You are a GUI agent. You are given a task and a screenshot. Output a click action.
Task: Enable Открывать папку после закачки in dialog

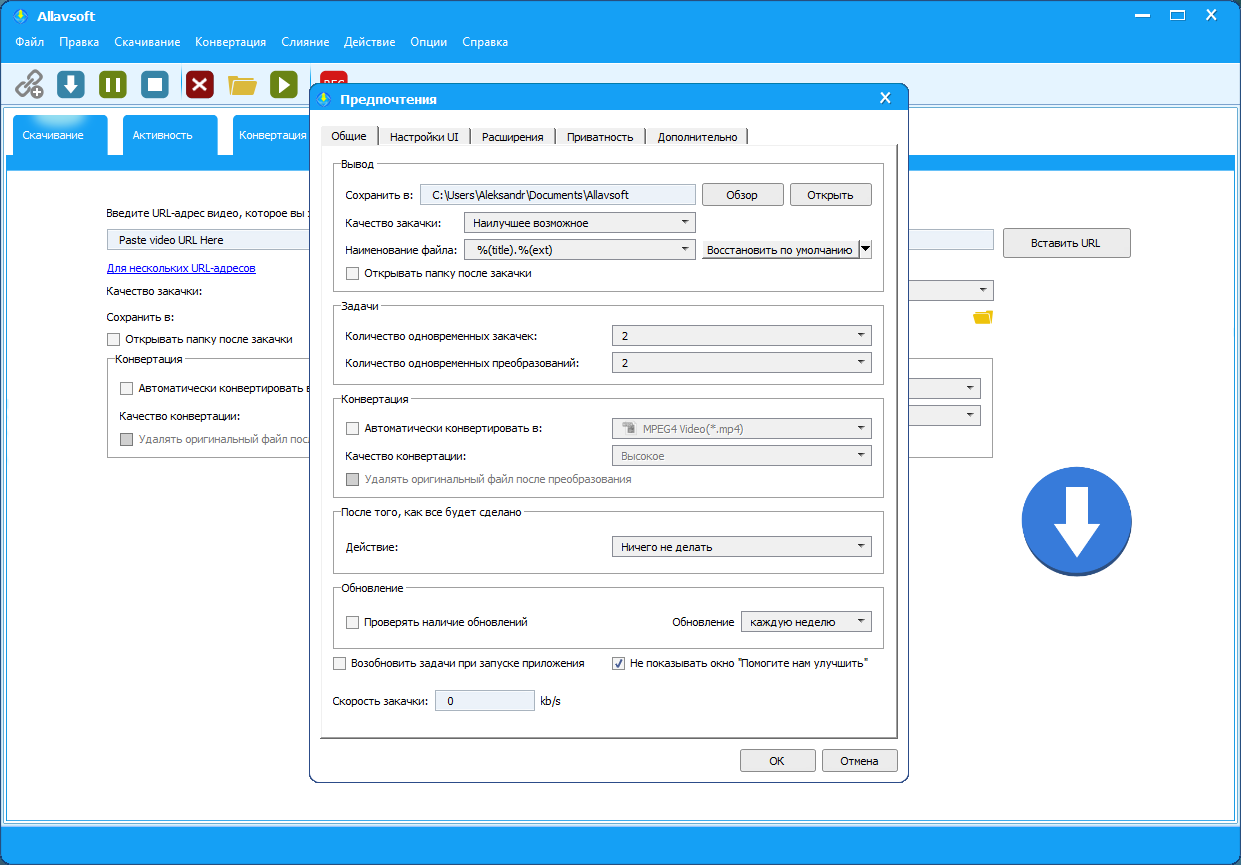click(352, 272)
